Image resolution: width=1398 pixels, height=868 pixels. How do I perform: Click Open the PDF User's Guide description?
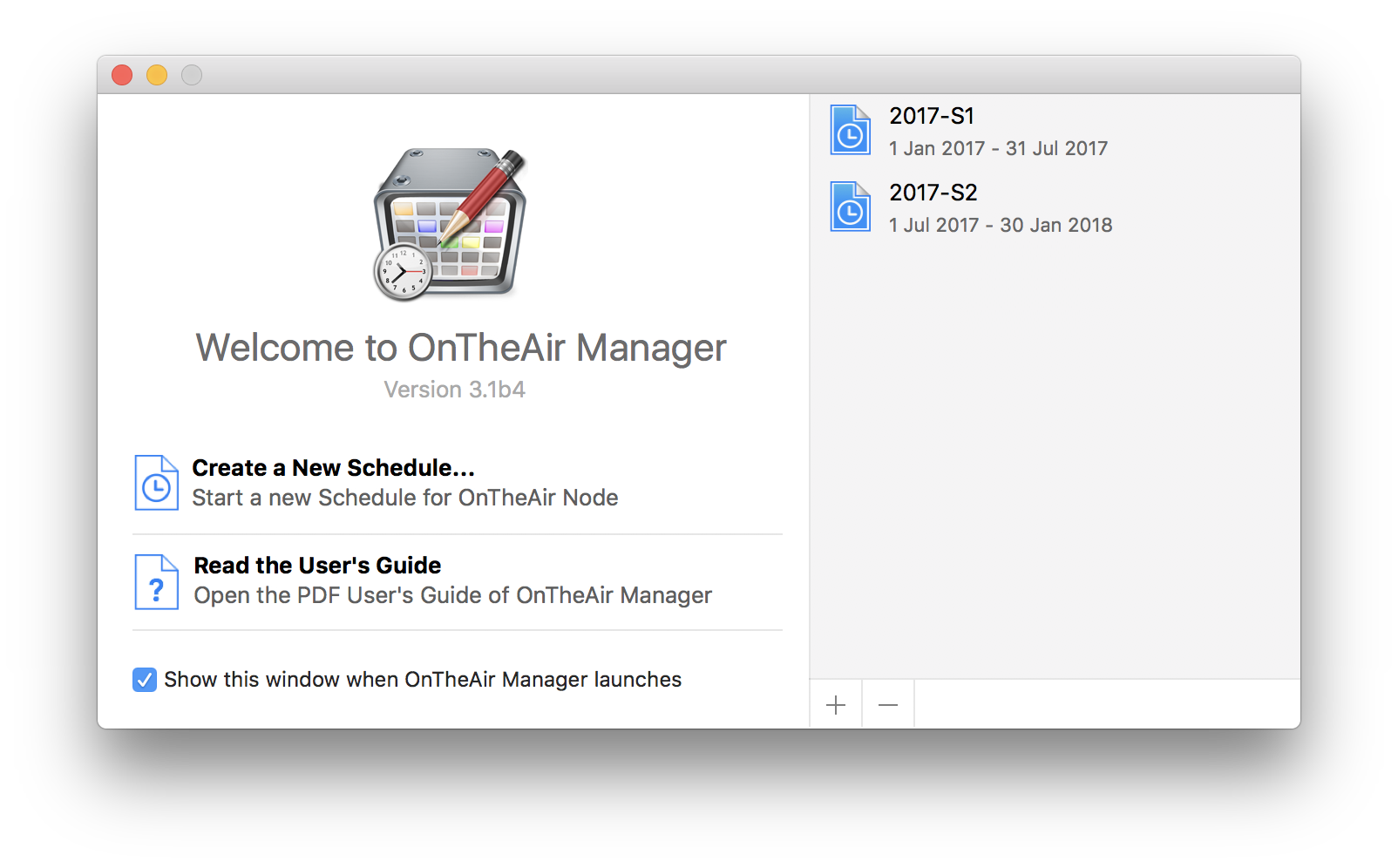453,595
